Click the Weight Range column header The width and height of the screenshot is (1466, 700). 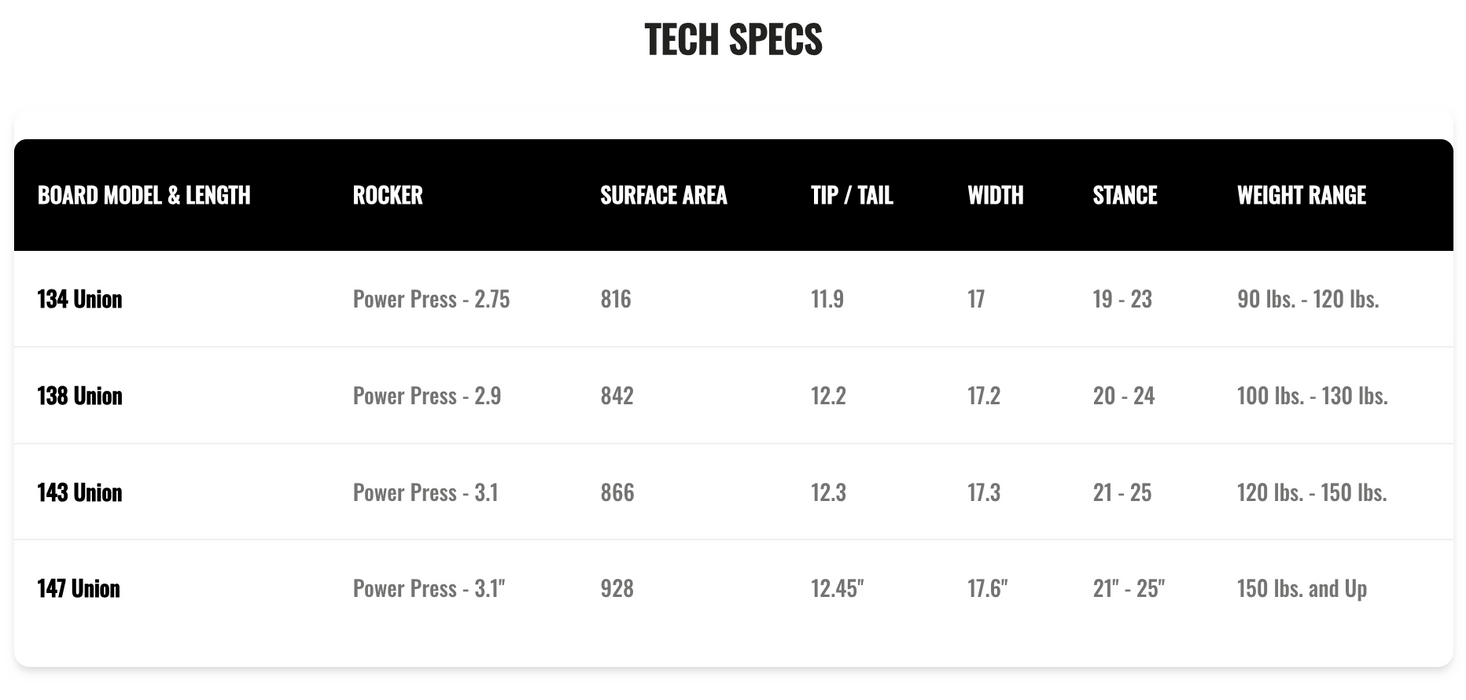[x=1301, y=195]
